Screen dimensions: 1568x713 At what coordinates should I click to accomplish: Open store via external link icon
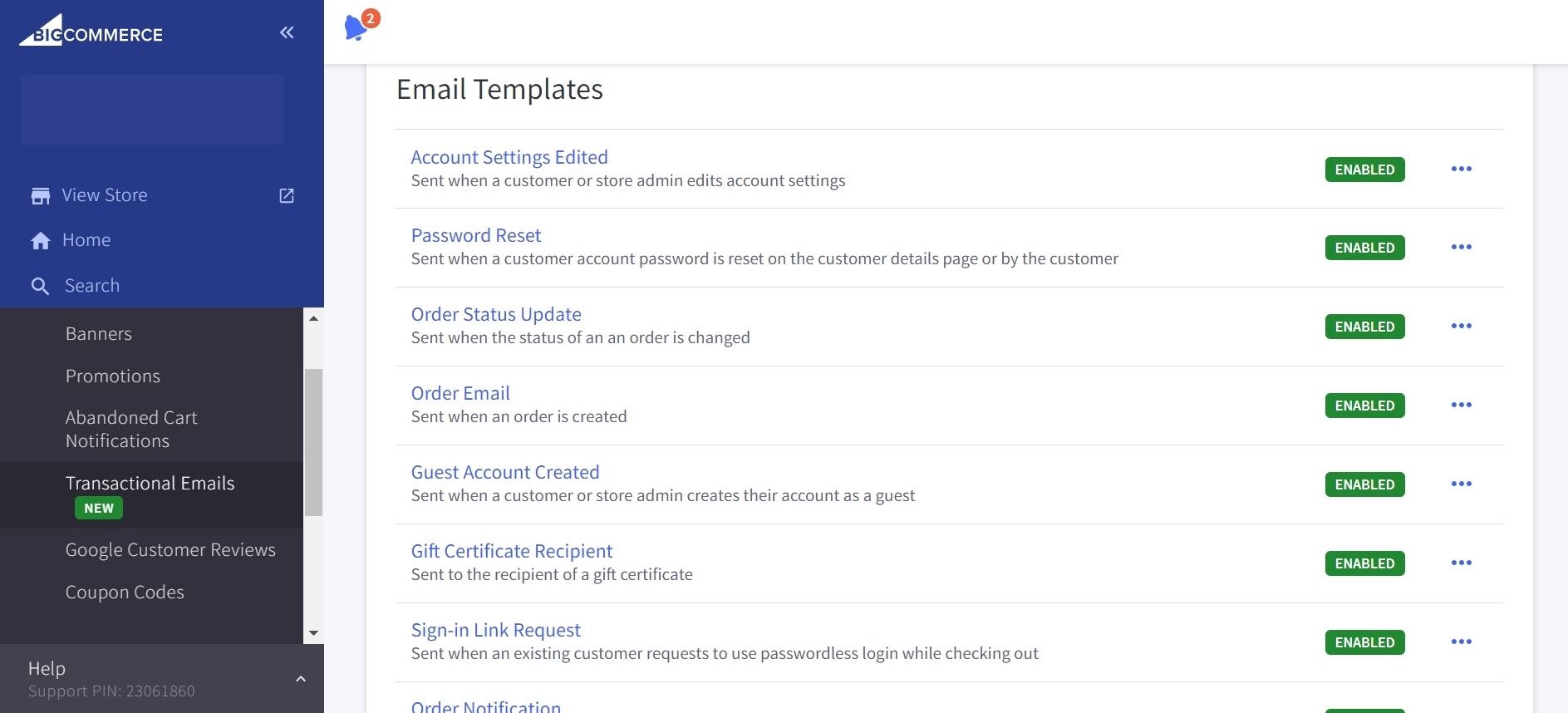287,195
